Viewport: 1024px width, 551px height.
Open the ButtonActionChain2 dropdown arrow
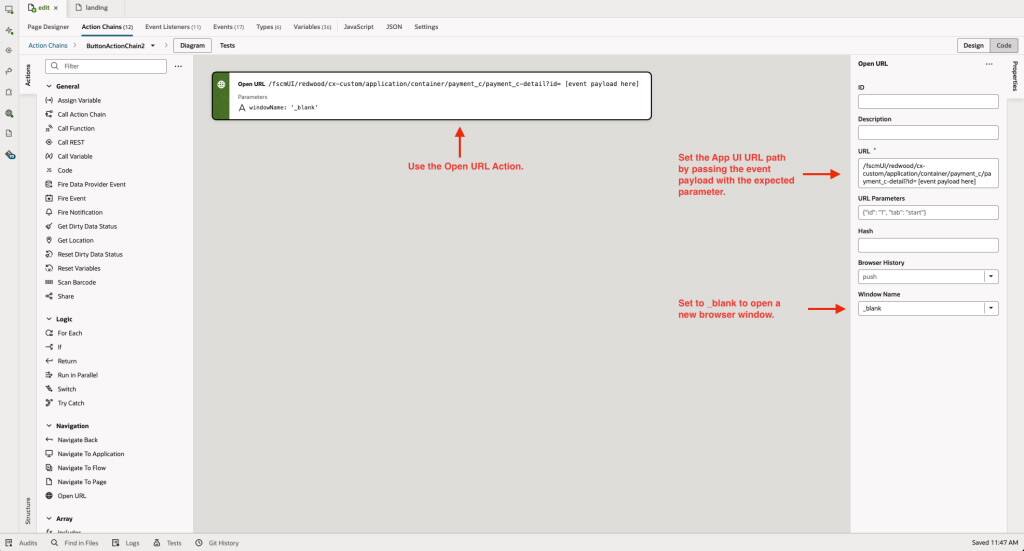153,46
